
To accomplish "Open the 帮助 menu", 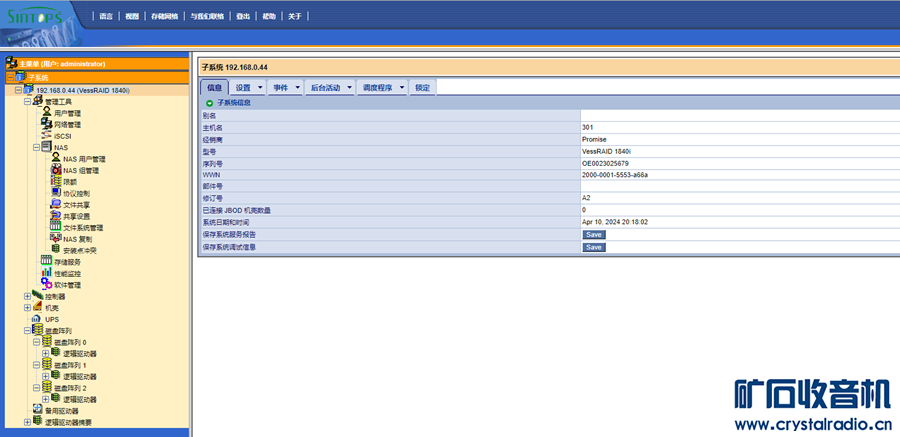I will click(x=269, y=17).
